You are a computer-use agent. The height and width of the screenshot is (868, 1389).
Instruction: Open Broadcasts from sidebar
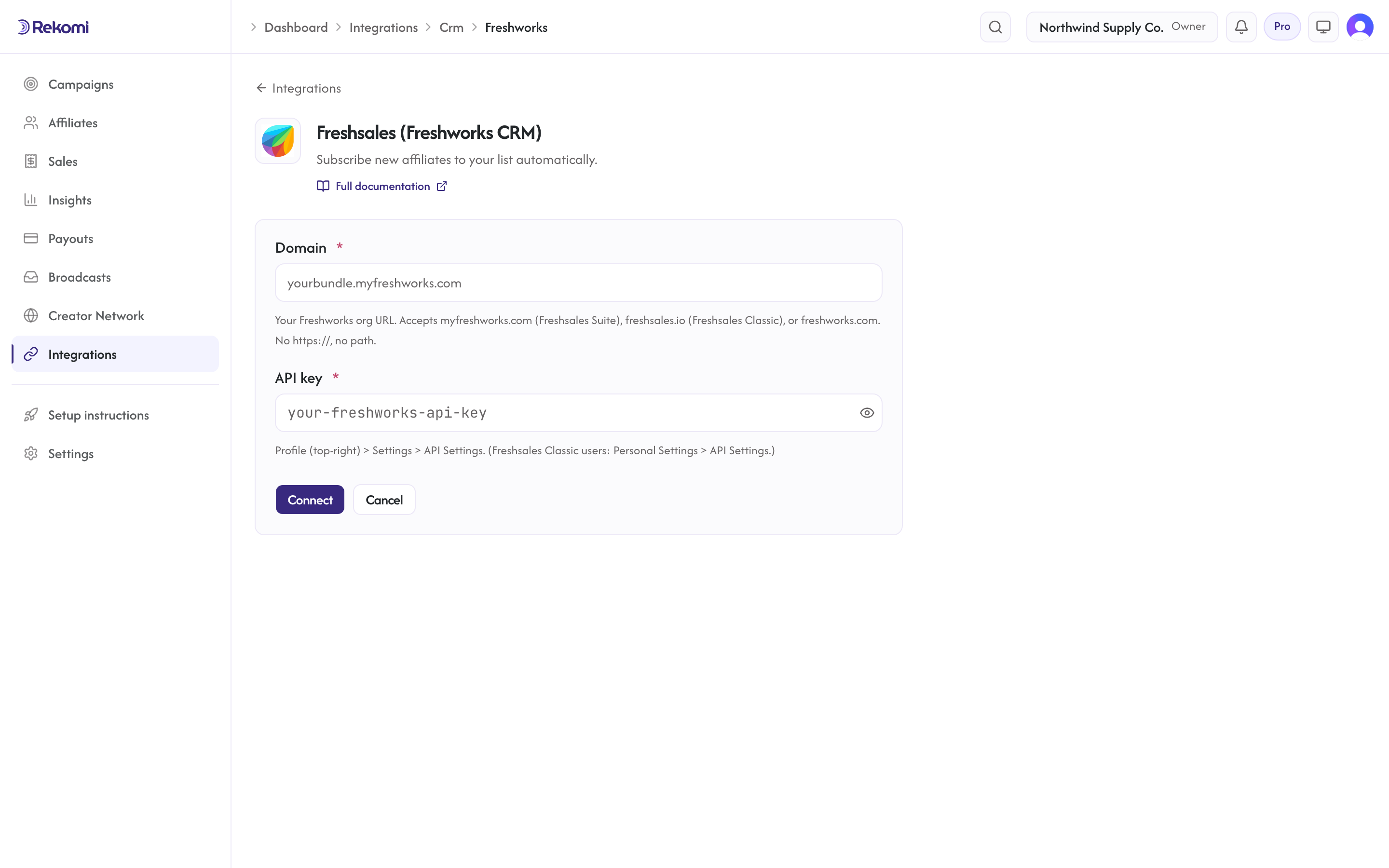(115, 277)
